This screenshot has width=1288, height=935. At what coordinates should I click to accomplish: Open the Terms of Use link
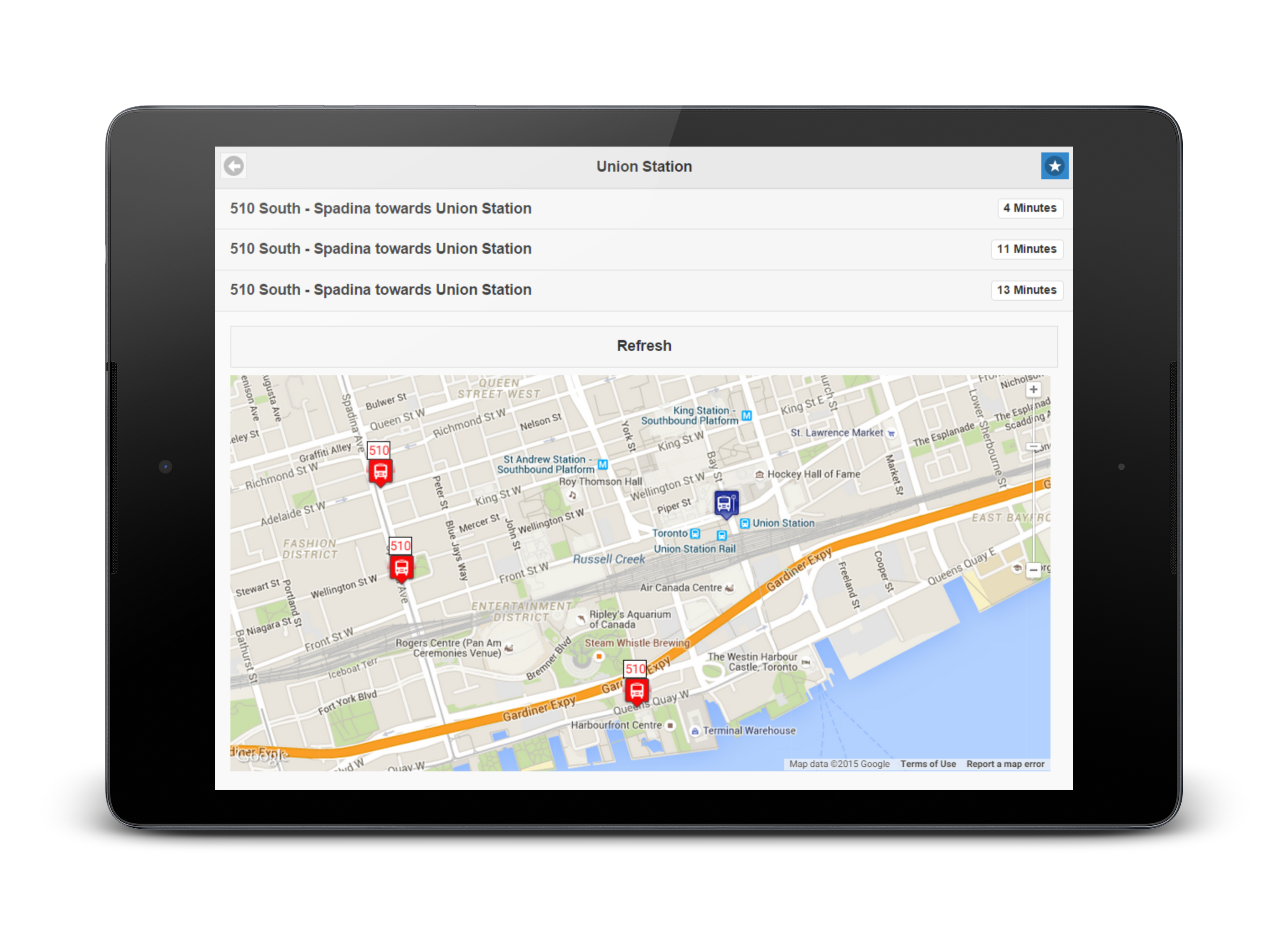927,764
